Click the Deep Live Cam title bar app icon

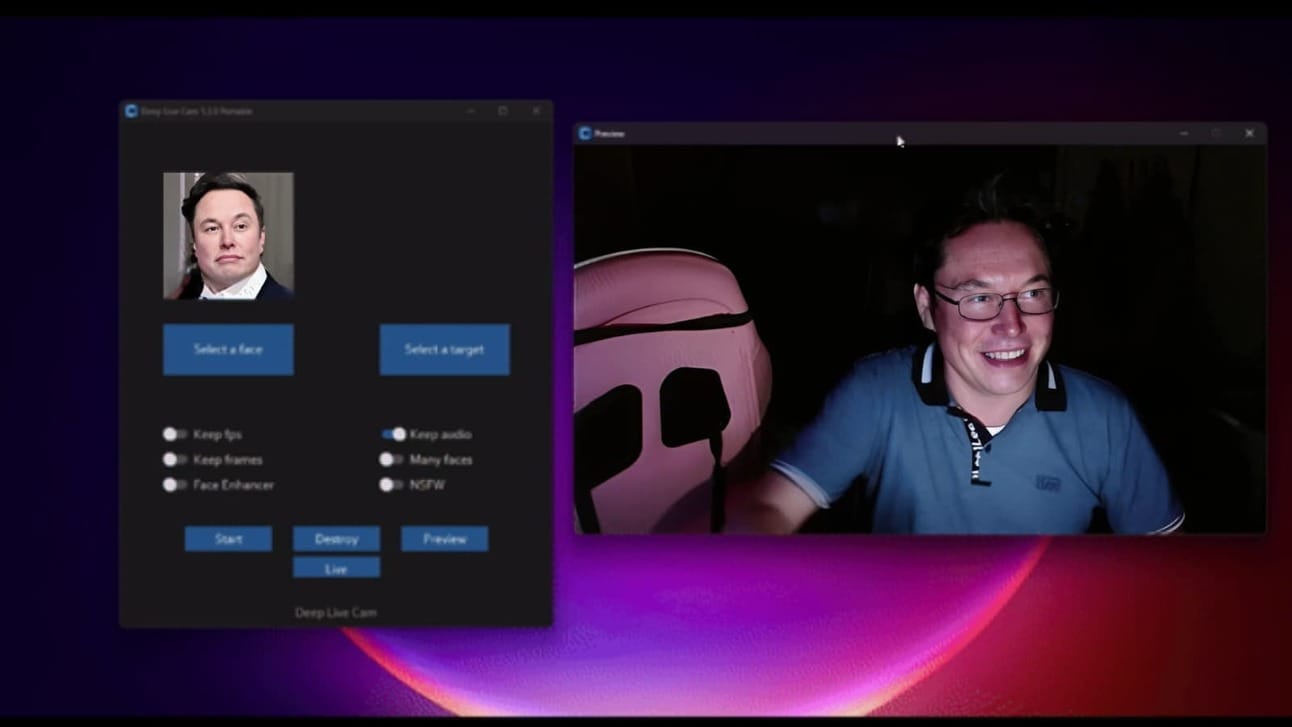pos(131,111)
